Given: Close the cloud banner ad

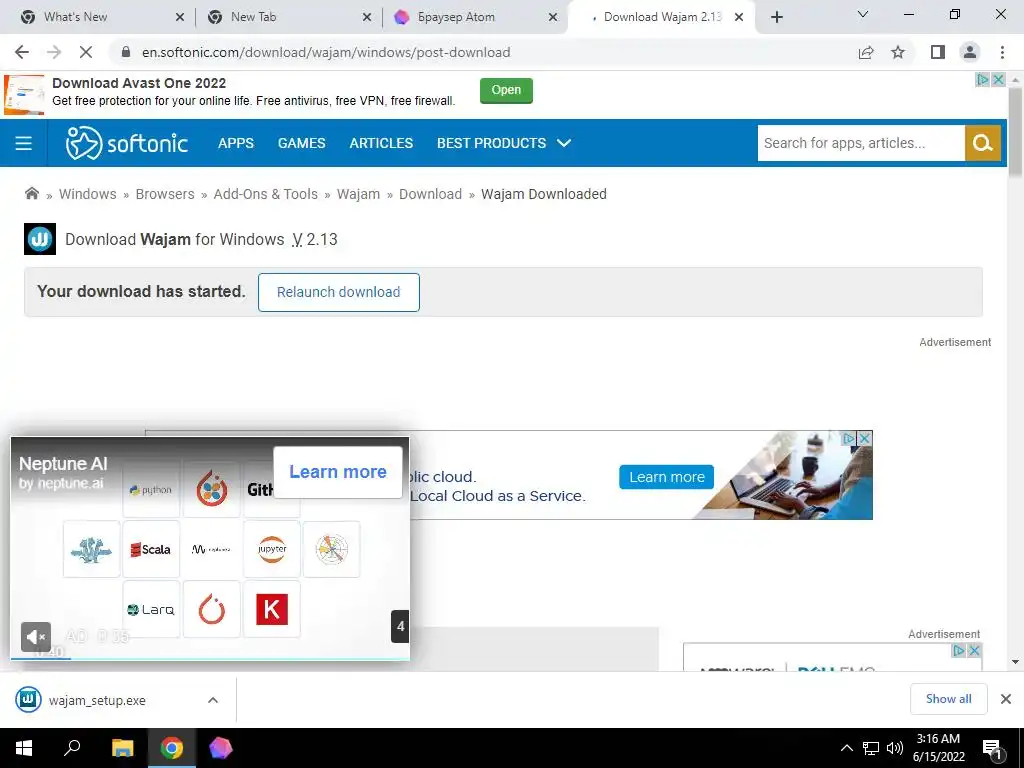Looking at the screenshot, I should click(x=864, y=438).
